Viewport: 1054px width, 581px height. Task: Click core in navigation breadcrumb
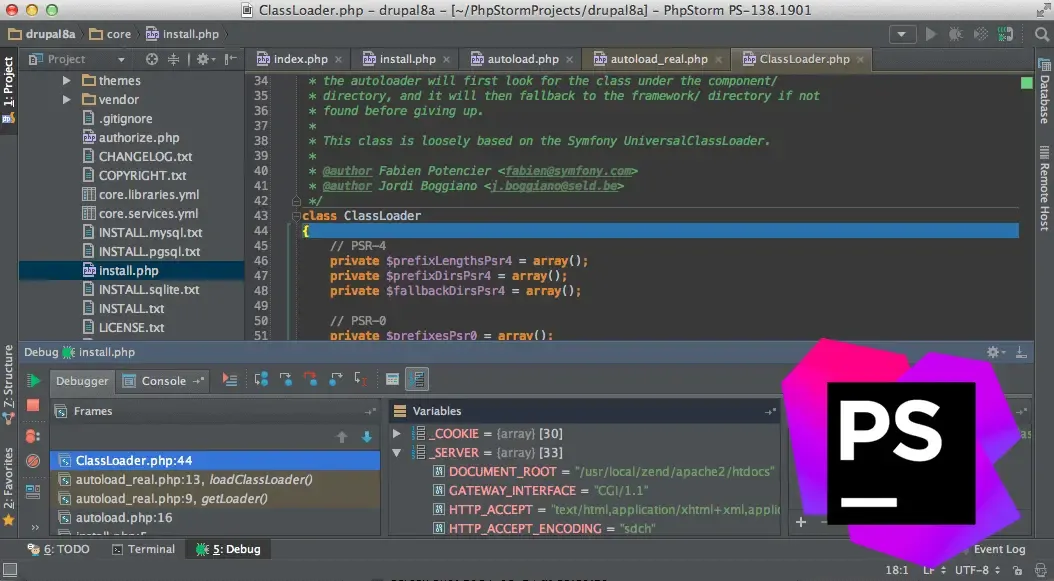110,34
